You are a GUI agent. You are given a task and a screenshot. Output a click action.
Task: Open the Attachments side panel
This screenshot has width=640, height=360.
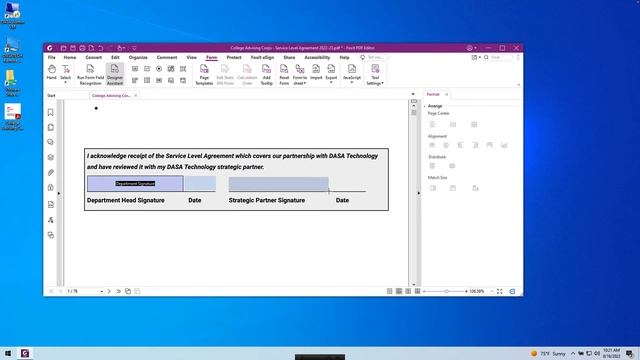pyautogui.click(x=51, y=173)
